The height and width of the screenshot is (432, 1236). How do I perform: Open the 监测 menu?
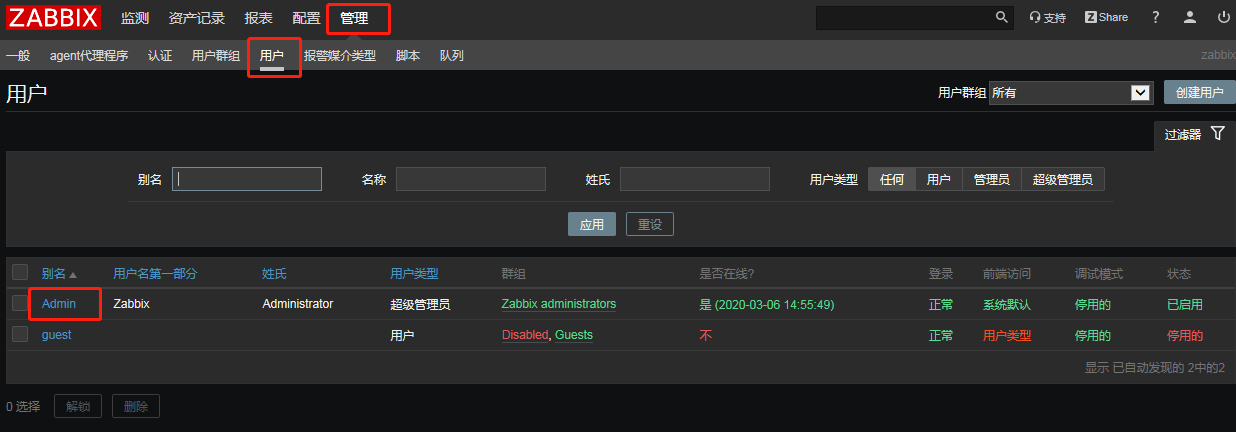pos(135,18)
